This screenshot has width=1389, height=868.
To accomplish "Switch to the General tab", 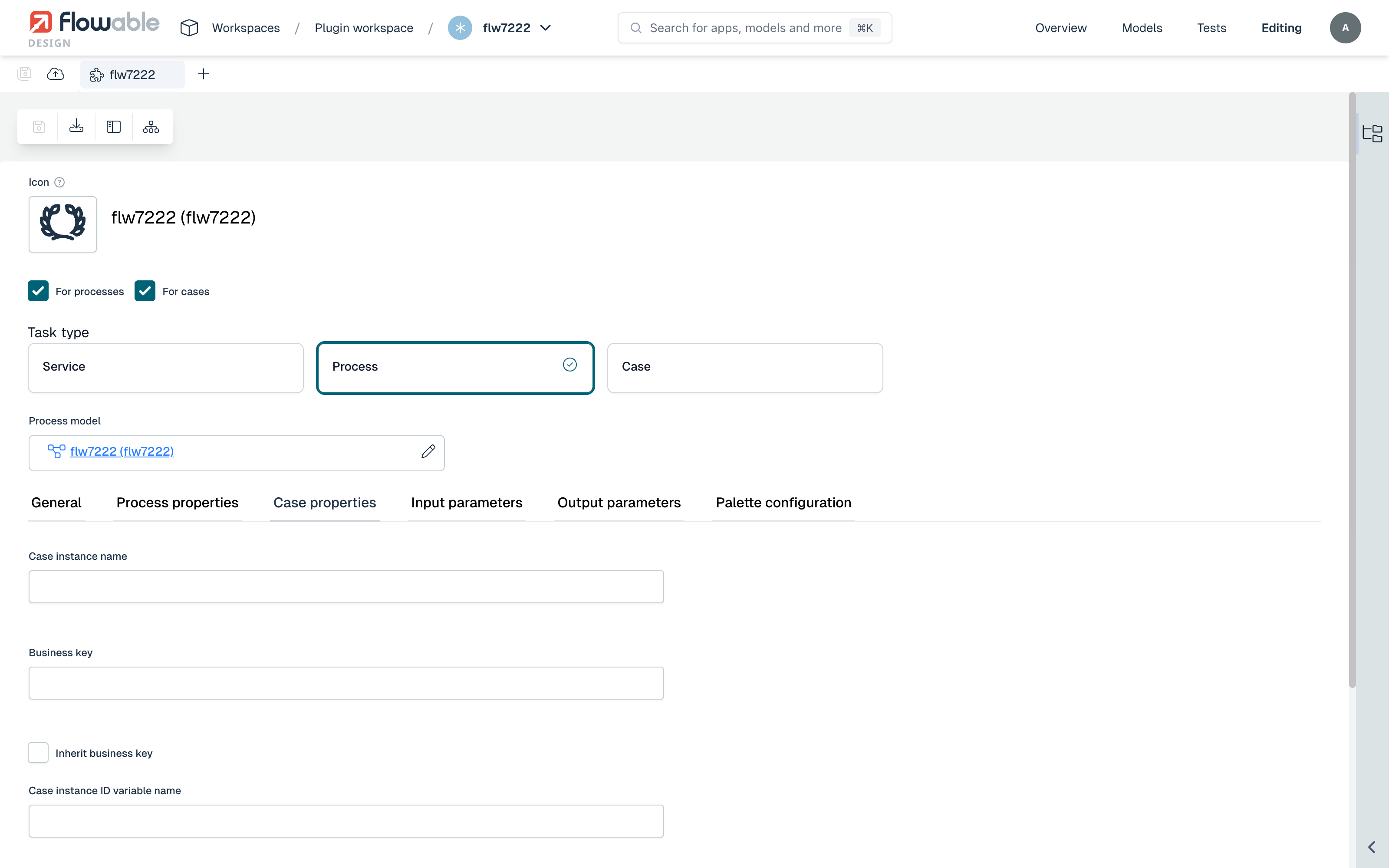I will pyautogui.click(x=56, y=502).
